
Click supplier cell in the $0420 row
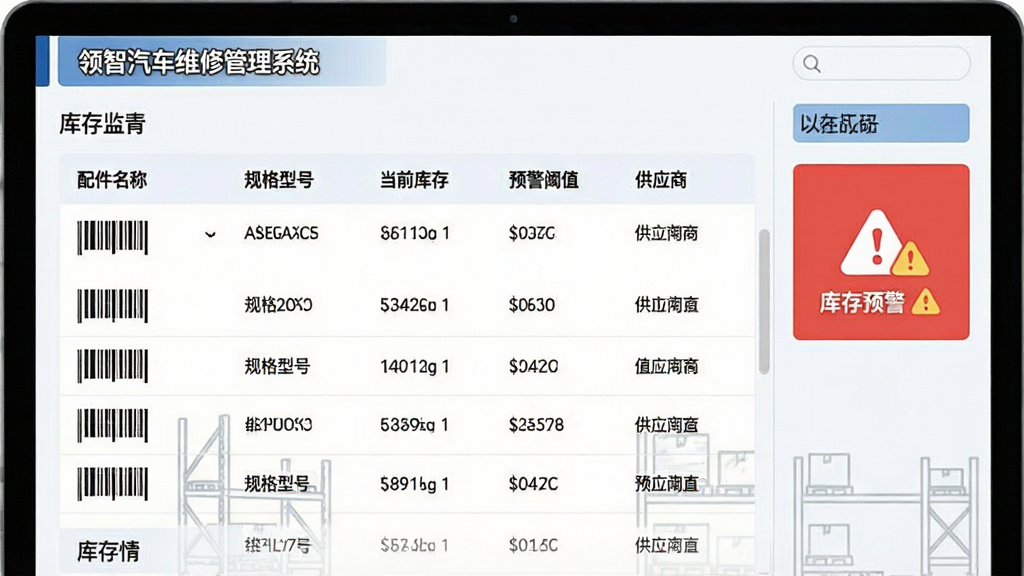pos(667,366)
